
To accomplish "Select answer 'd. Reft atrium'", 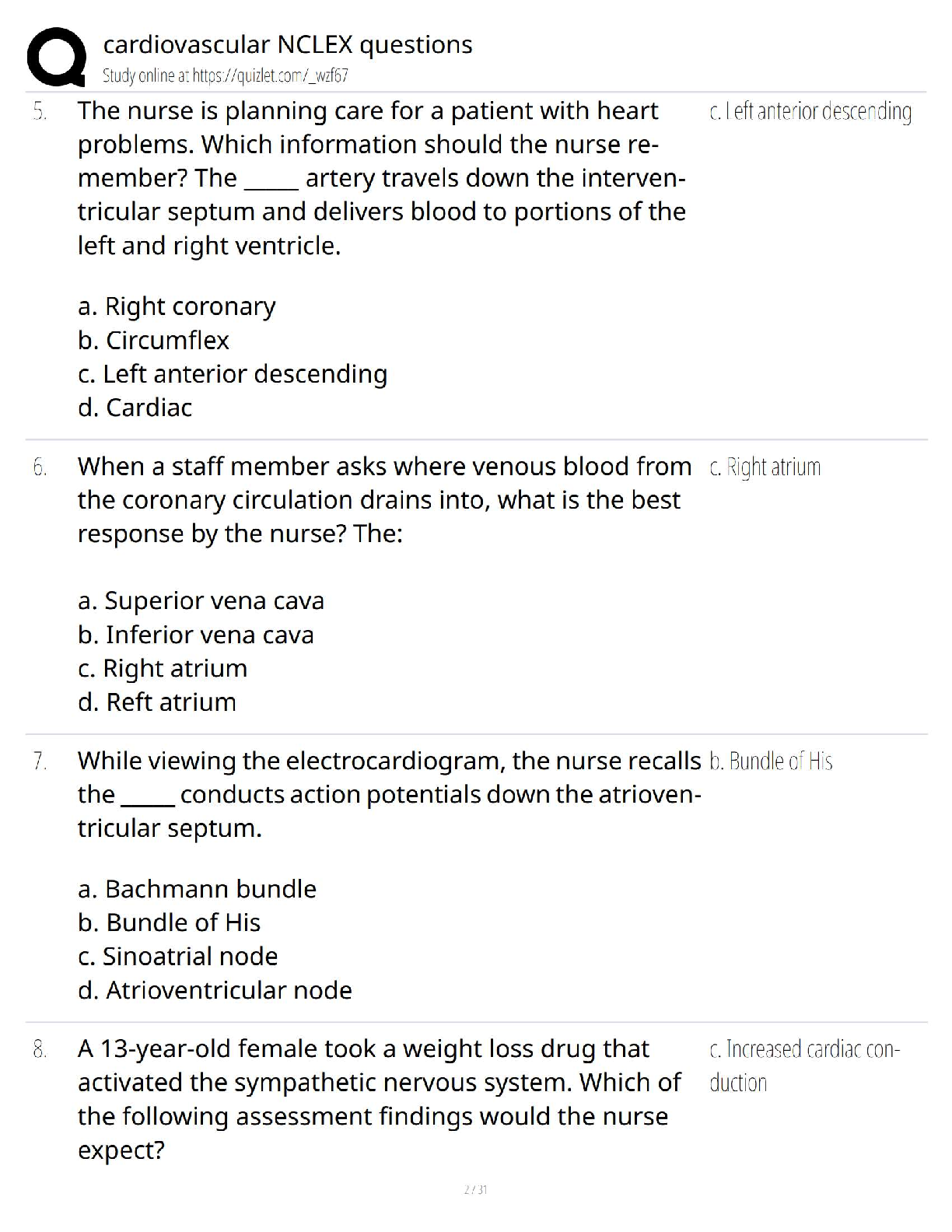I will pyautogui.click(x=156, y=702).
